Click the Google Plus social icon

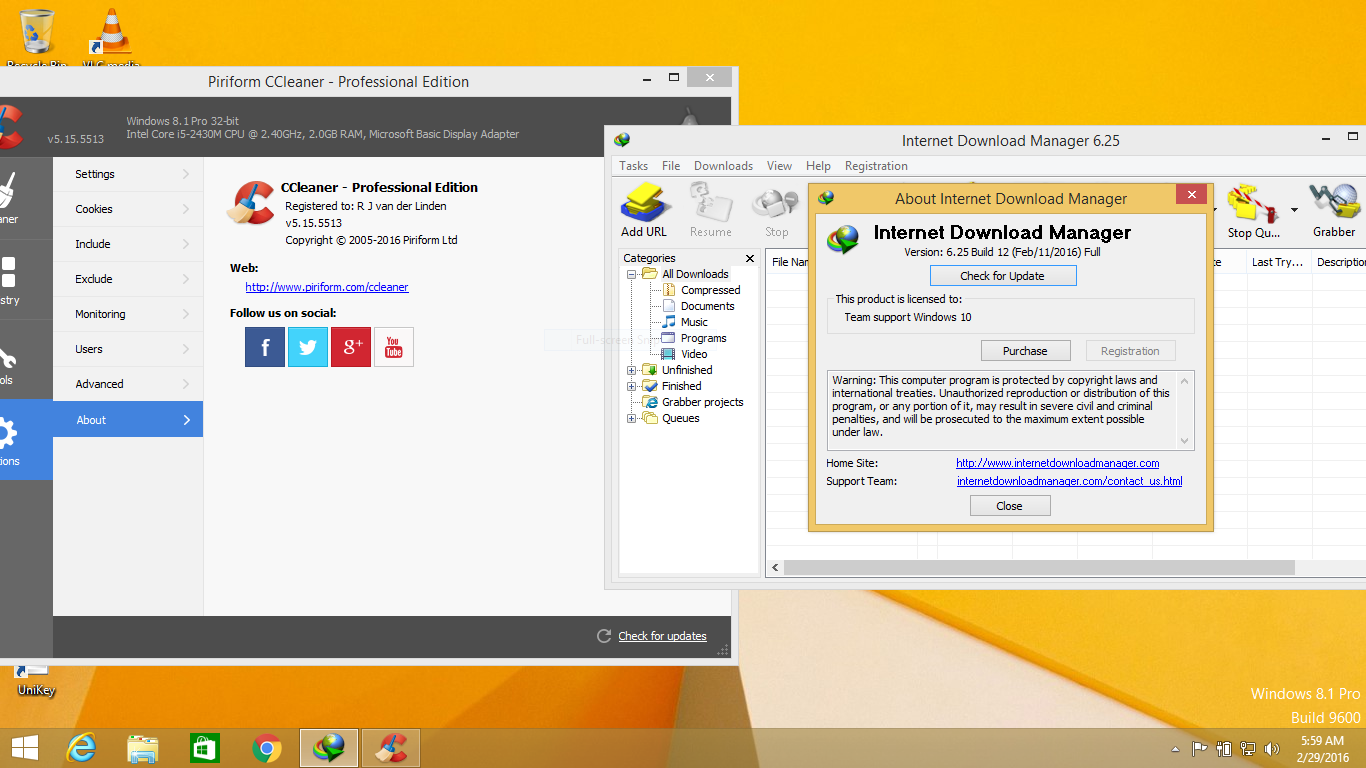tap(351, 347)
